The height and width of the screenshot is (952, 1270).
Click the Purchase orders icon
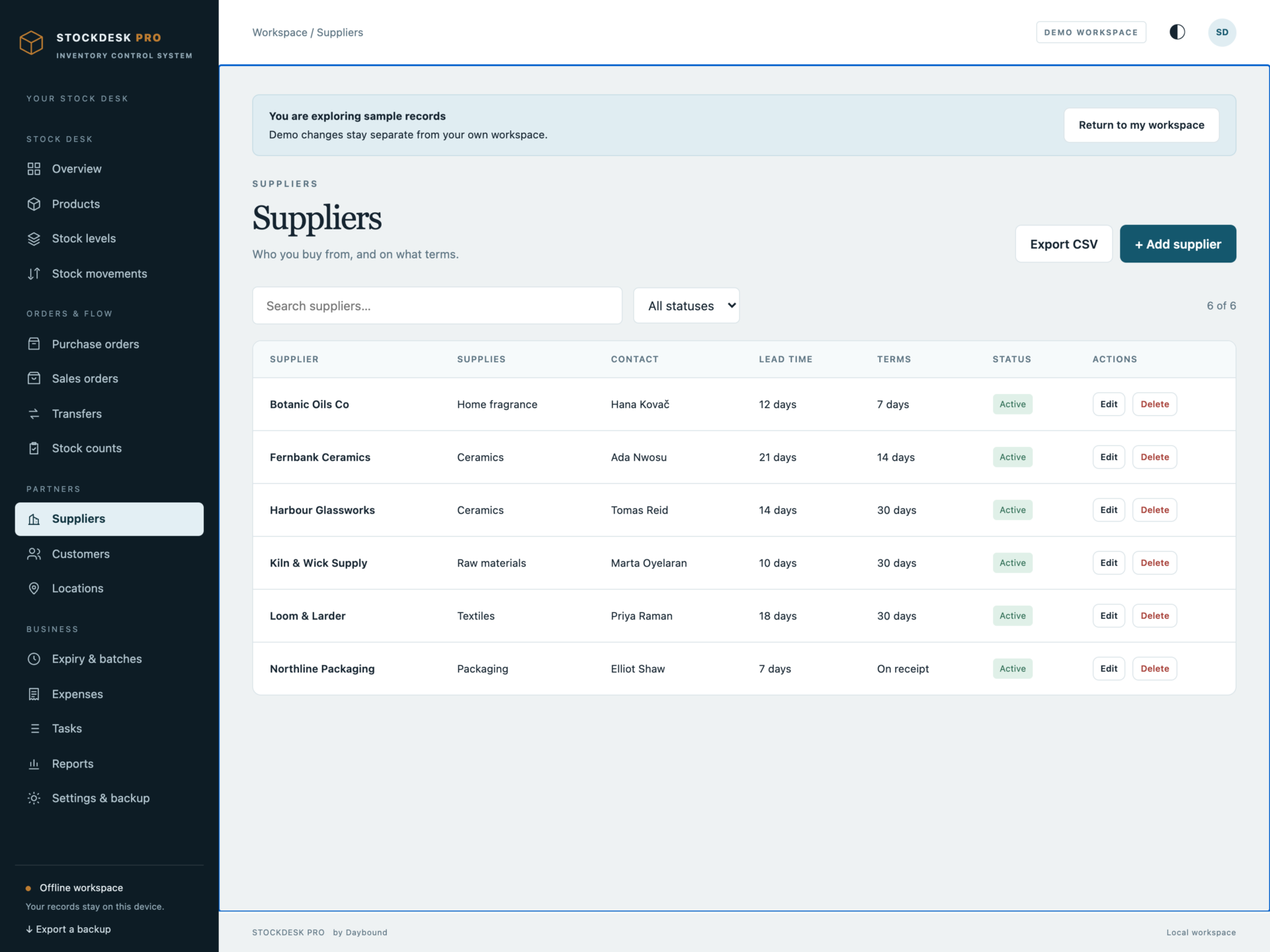[34, 344]
